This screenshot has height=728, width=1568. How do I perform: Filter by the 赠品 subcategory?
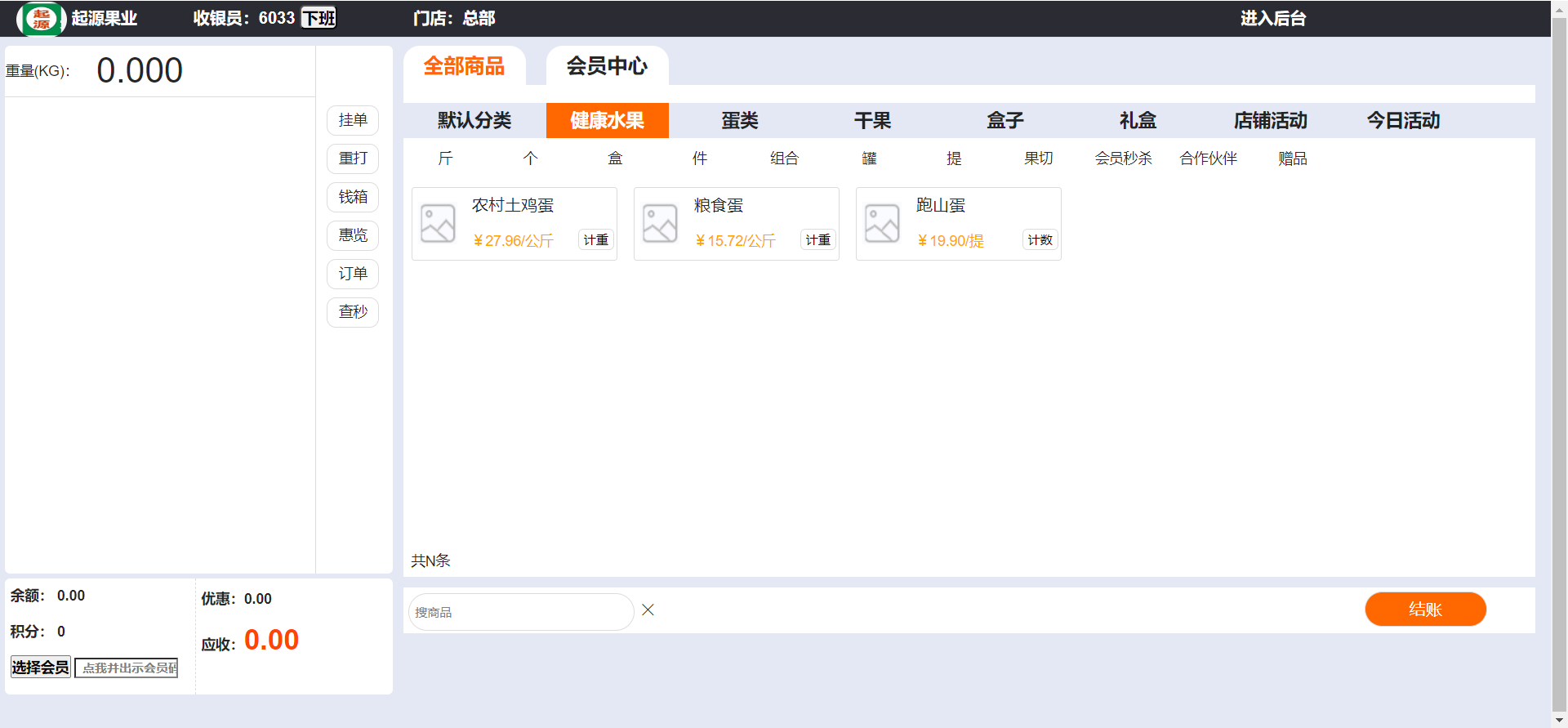pos(1293,158)
